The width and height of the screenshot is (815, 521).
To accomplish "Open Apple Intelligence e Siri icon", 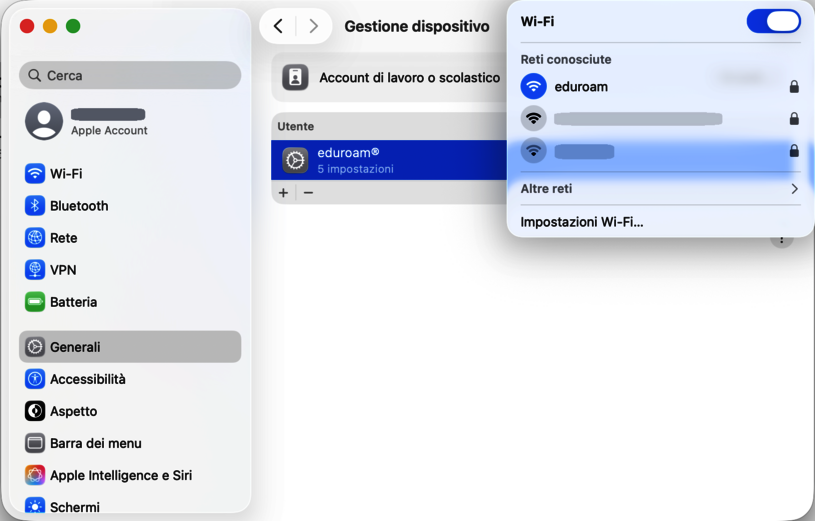I will [x=35, y=475].
